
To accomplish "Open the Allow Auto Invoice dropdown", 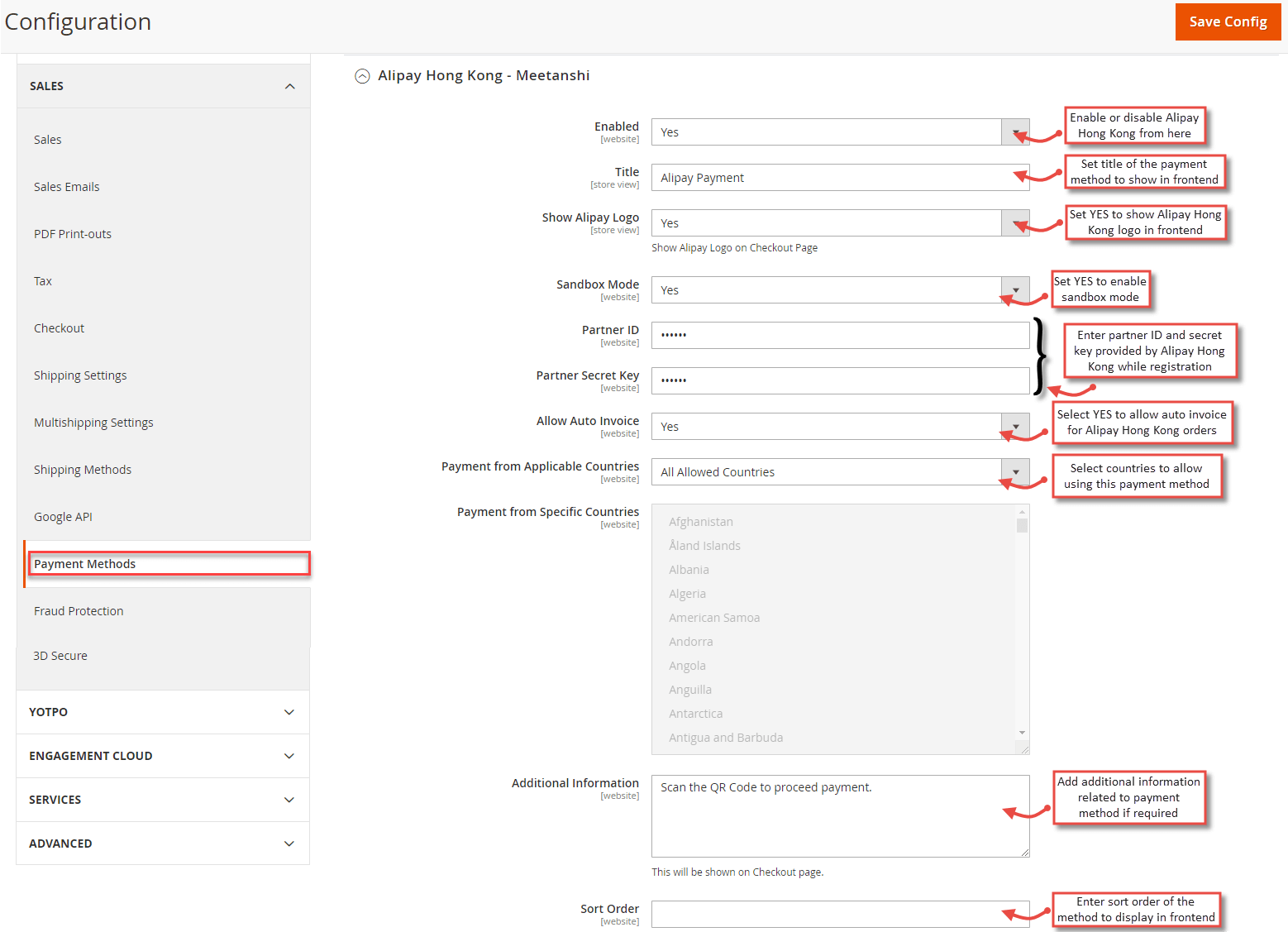I will 840,427.
